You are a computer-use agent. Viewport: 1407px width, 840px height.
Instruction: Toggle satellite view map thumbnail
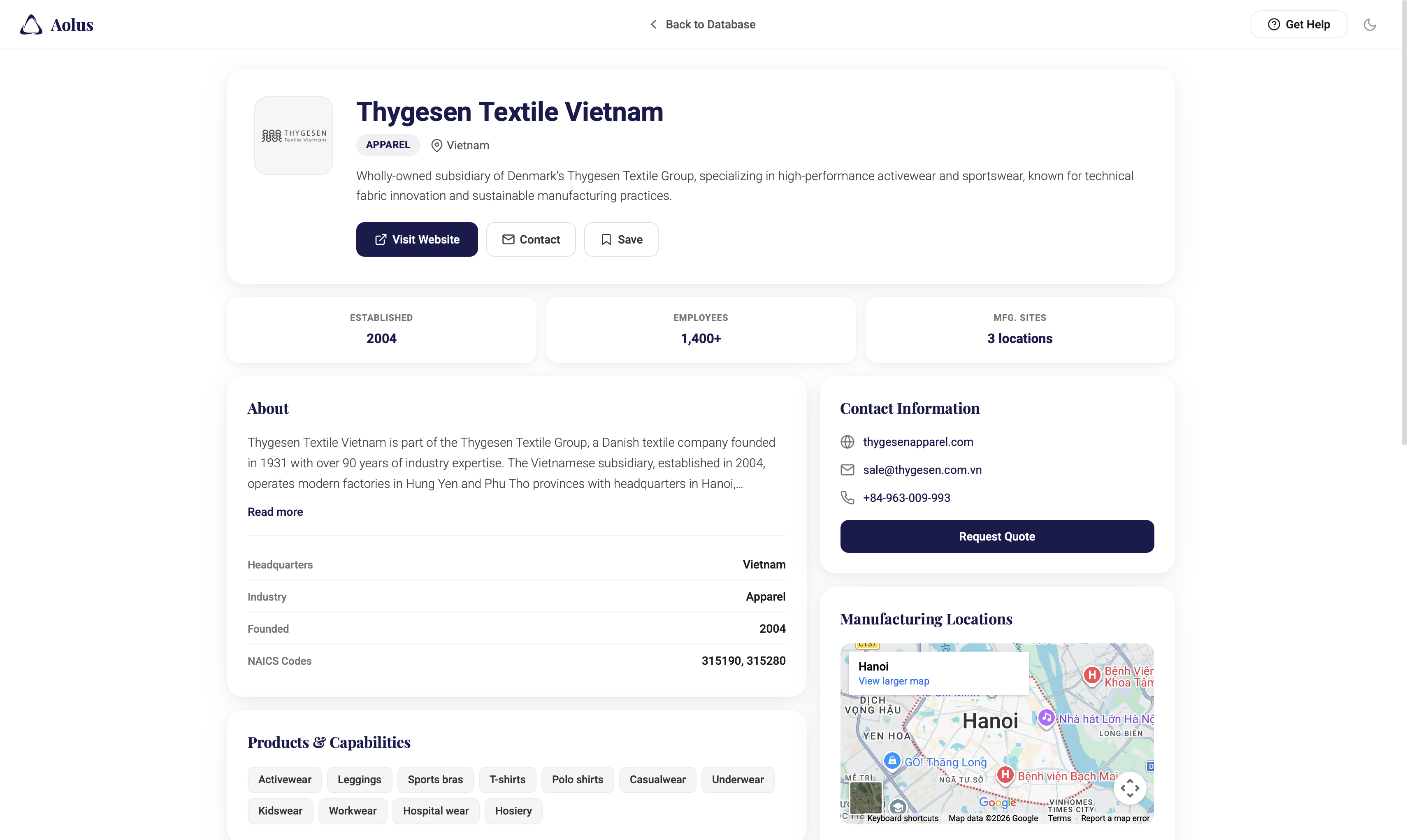[x=865, y=797]
